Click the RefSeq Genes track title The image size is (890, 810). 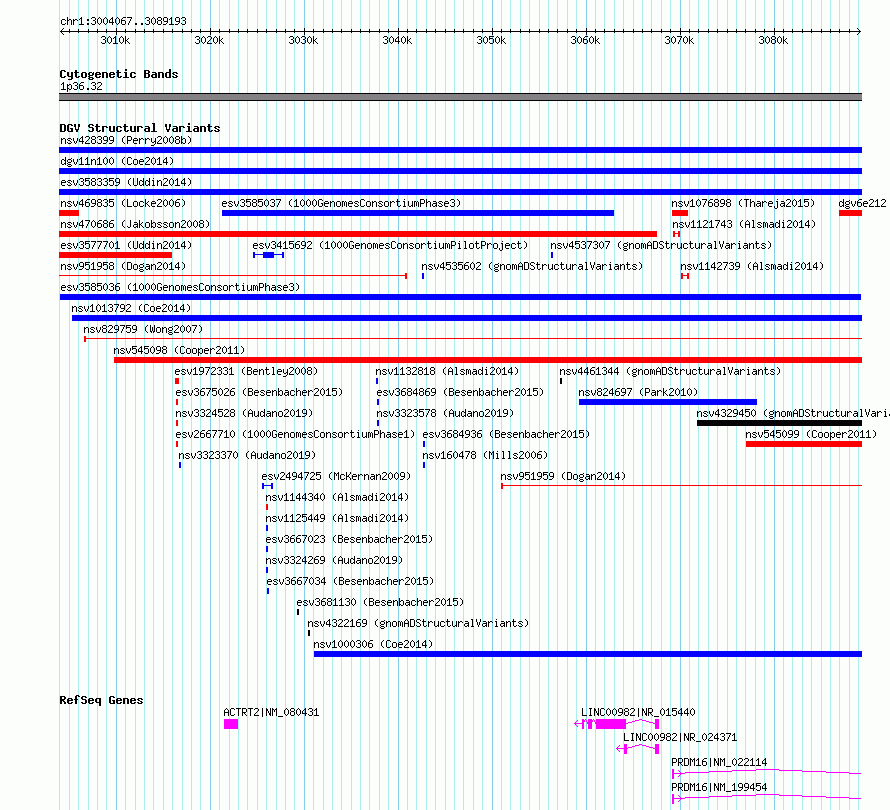point(101,700)
